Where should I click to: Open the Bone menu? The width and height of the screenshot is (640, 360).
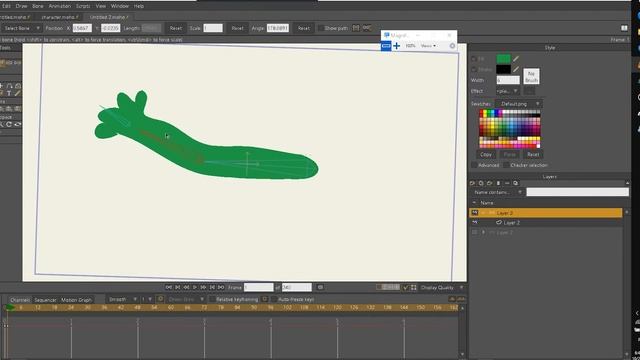click(38, 6)
